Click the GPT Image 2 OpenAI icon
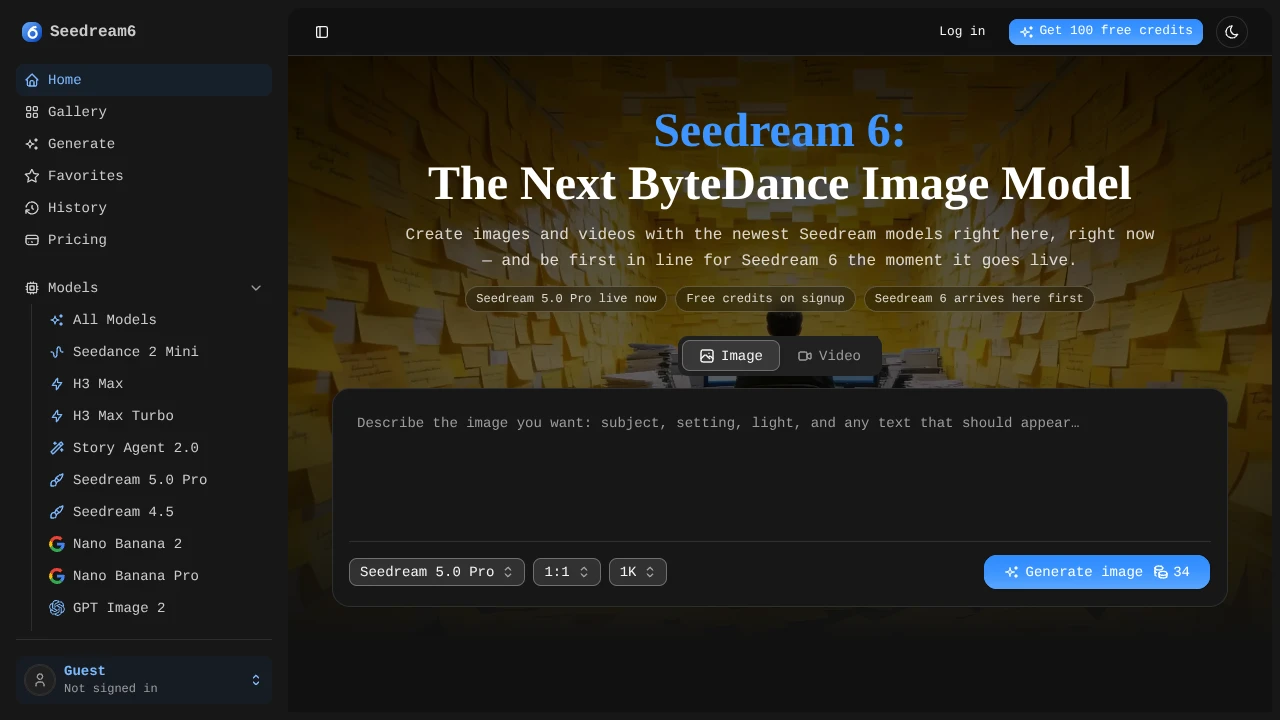Screen dimensions: 1280x720 click(57, 608)
